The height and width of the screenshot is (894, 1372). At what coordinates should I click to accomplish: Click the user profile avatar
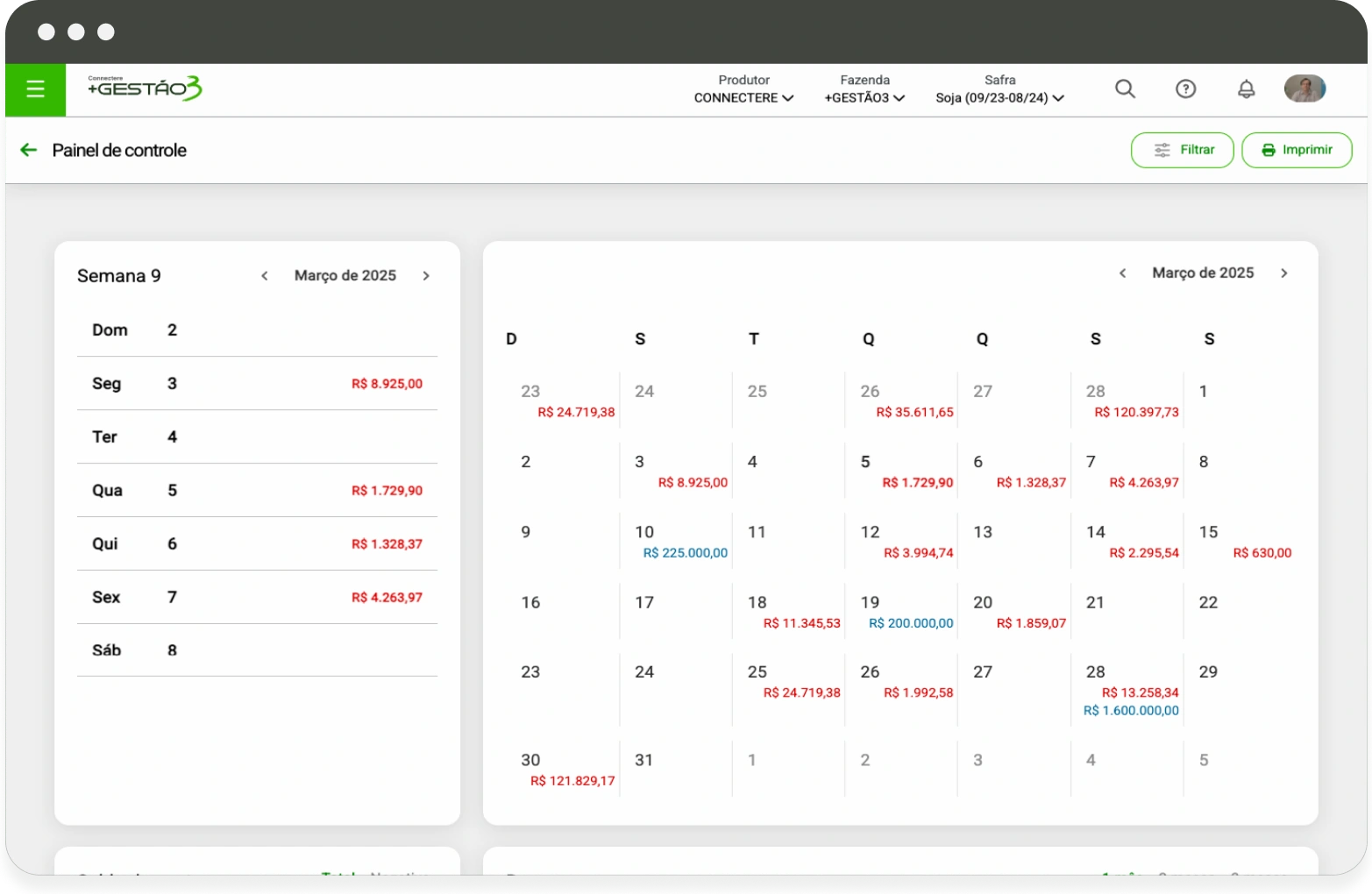[x=1304, y=89]
